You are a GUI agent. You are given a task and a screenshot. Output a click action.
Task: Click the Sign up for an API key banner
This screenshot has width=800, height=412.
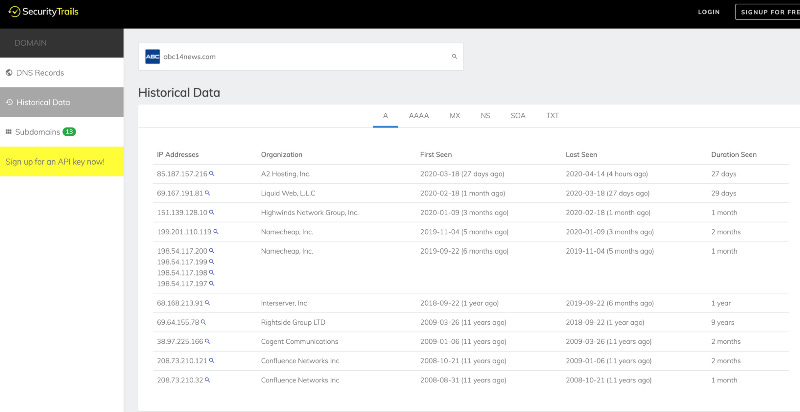click(62, 162)
